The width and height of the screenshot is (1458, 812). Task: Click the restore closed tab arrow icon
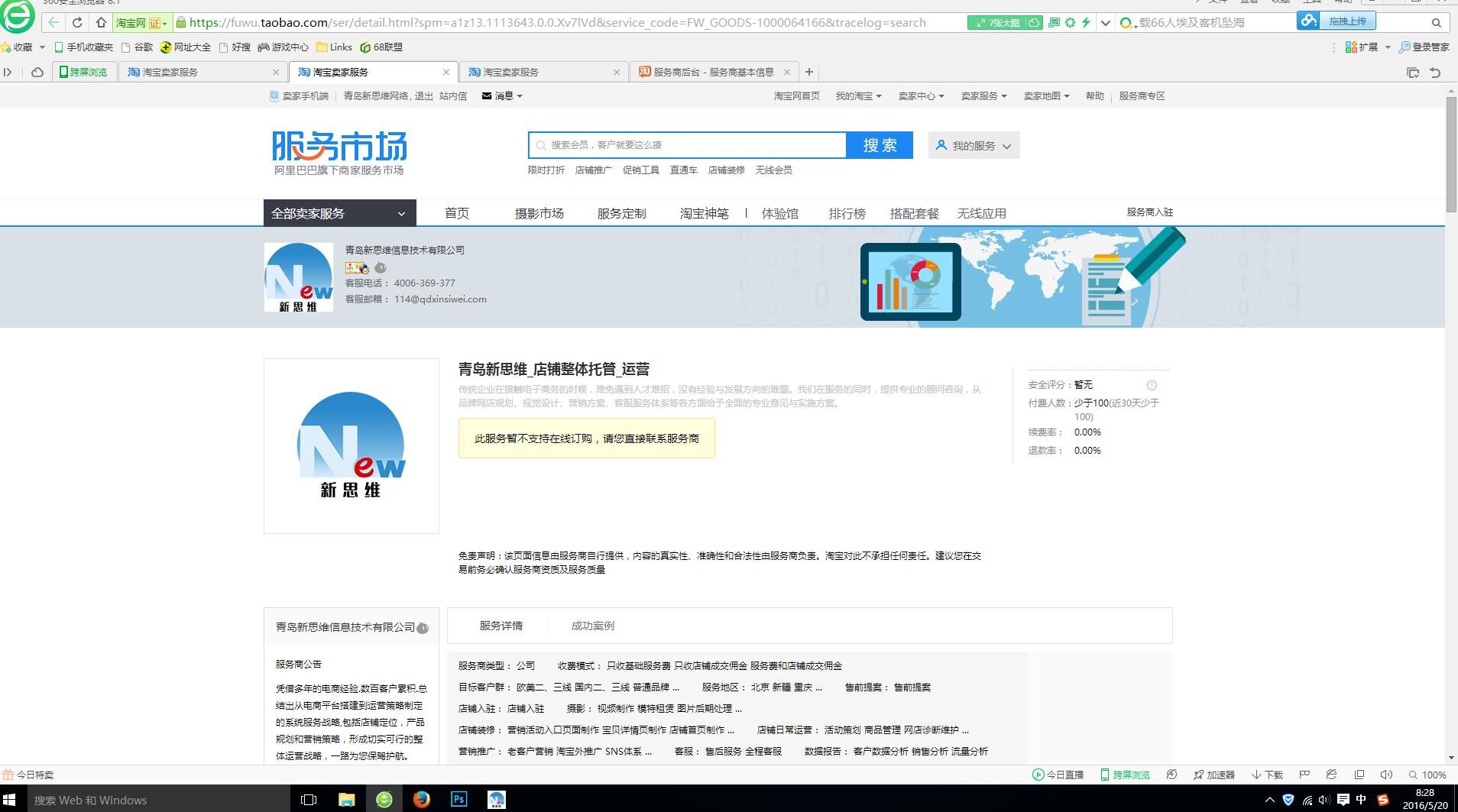(1435, 72)
